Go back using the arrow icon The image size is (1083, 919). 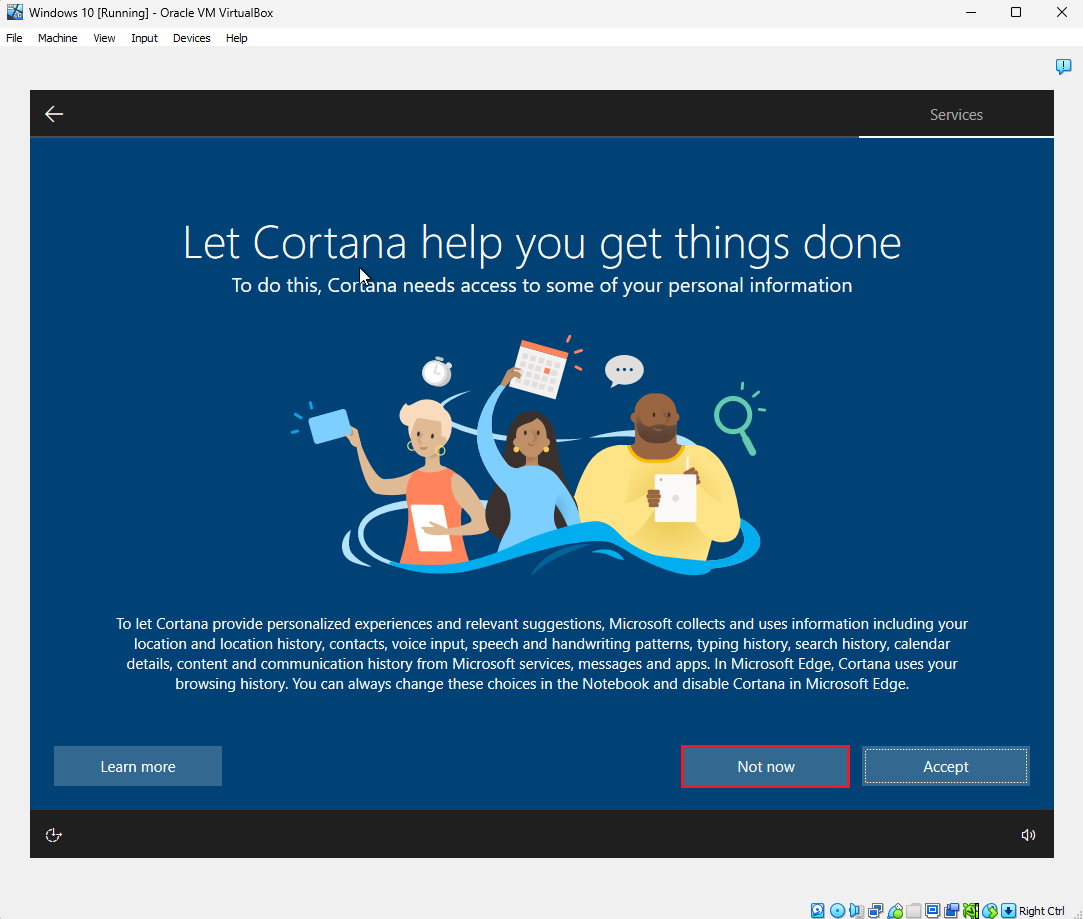click(x=54, y=114)
